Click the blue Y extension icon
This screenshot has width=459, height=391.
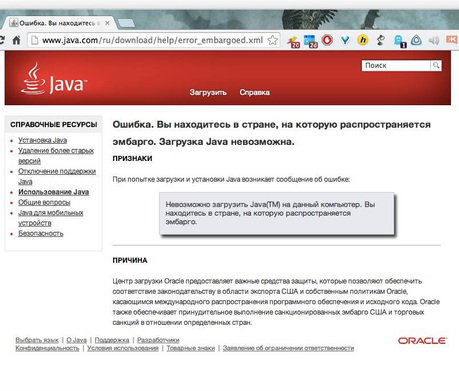345,40
